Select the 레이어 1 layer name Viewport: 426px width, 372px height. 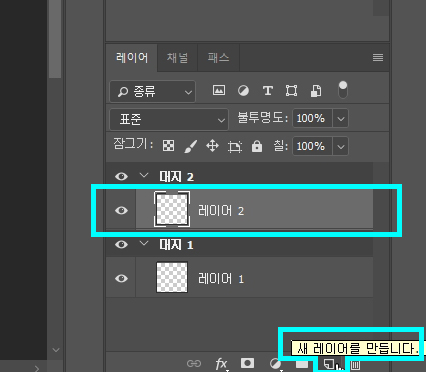pos(221,279)
